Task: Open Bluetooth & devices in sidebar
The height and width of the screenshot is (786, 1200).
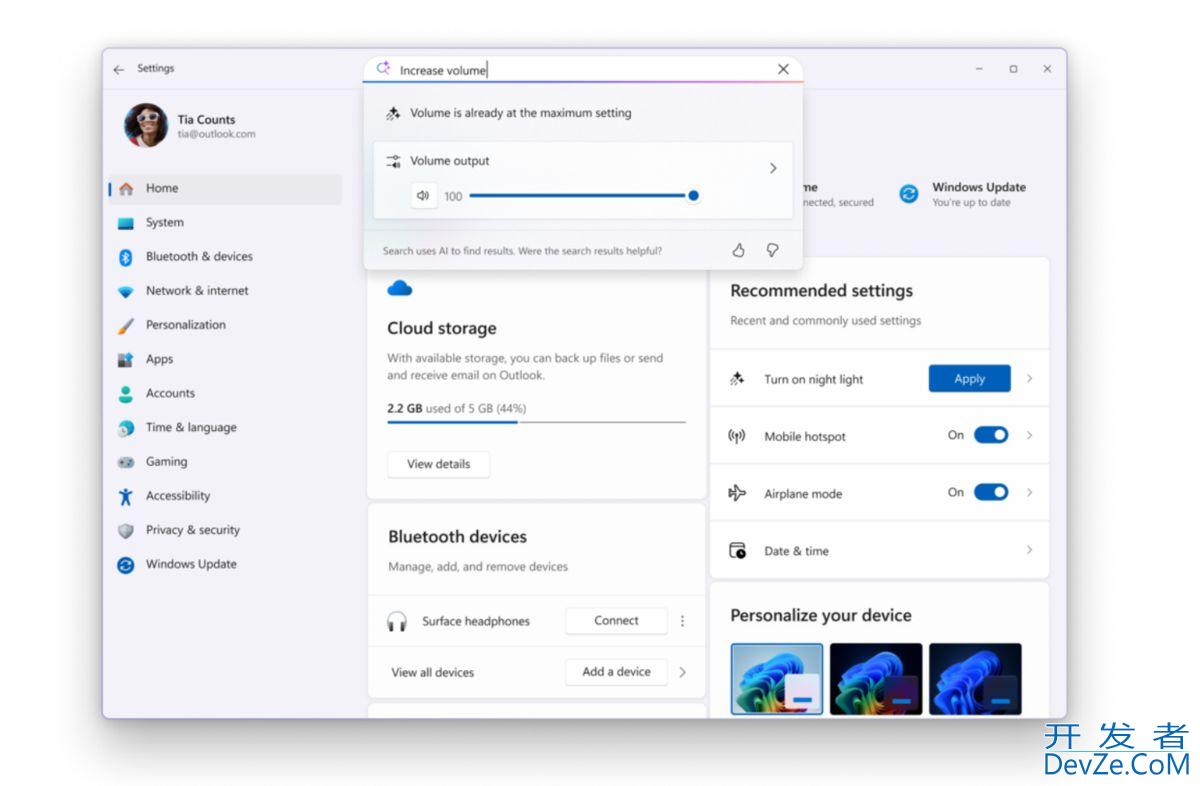Action: pos(199,257)
